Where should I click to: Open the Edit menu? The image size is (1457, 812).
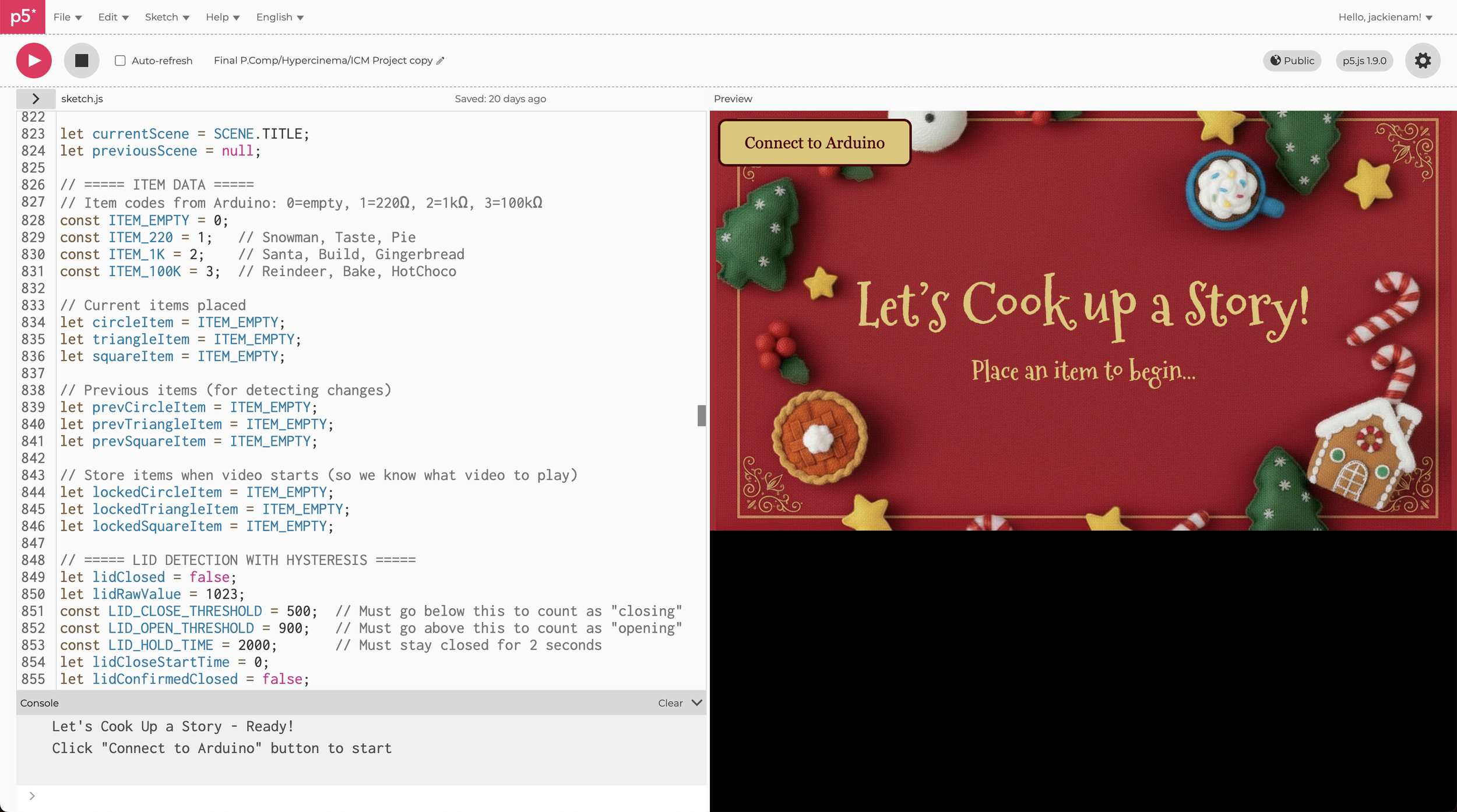coord(113,17)
